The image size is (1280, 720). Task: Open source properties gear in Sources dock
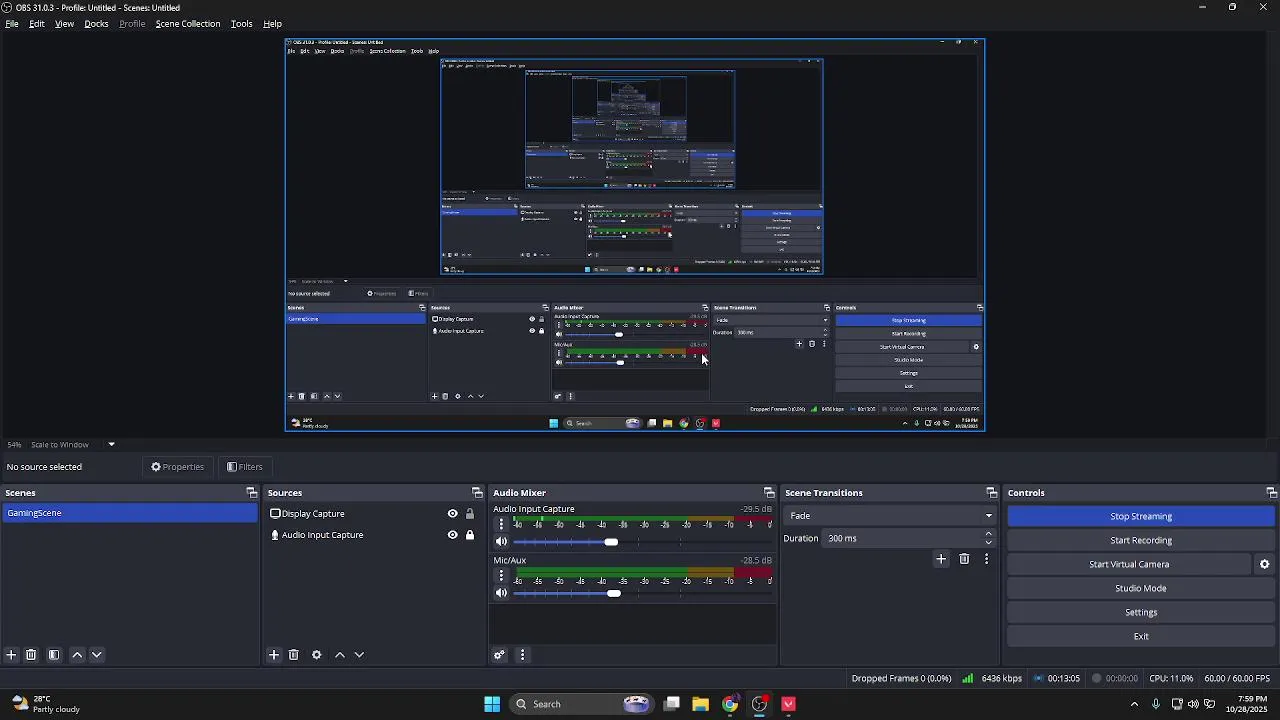[x=317, y=655]
